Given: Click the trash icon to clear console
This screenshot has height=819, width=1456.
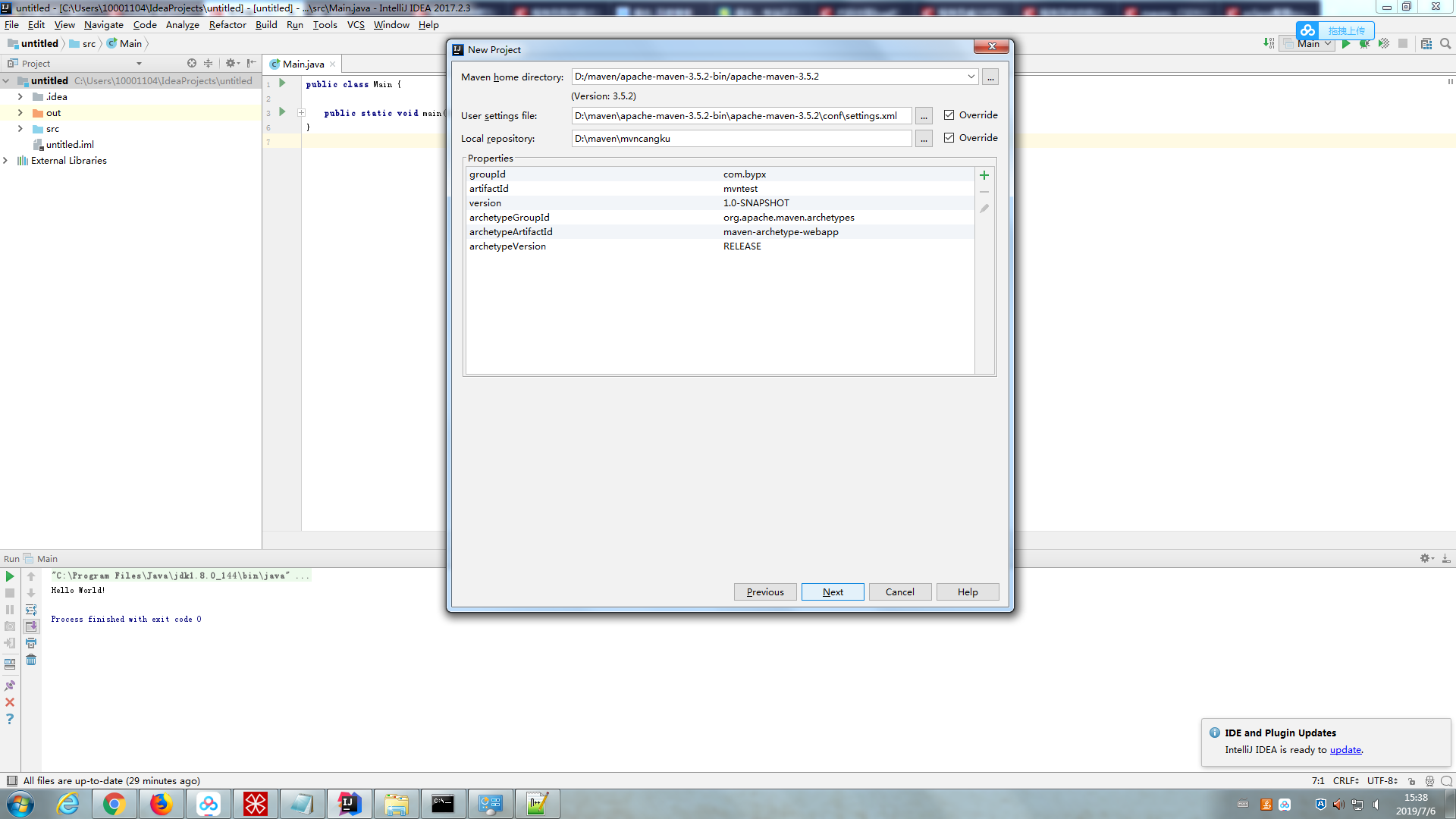Looking at the screenshot, I should 31,660.
